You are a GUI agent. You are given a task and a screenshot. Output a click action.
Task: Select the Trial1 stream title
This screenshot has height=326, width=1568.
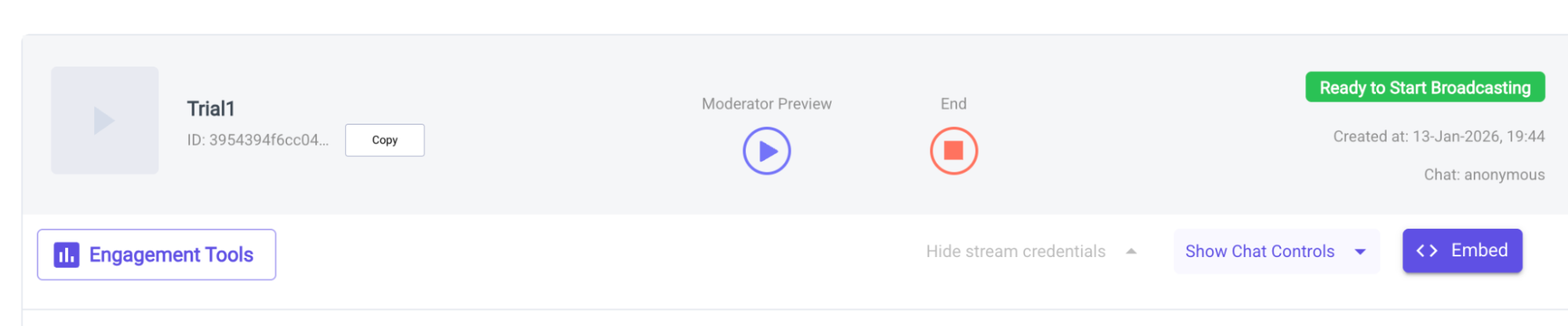211,109
